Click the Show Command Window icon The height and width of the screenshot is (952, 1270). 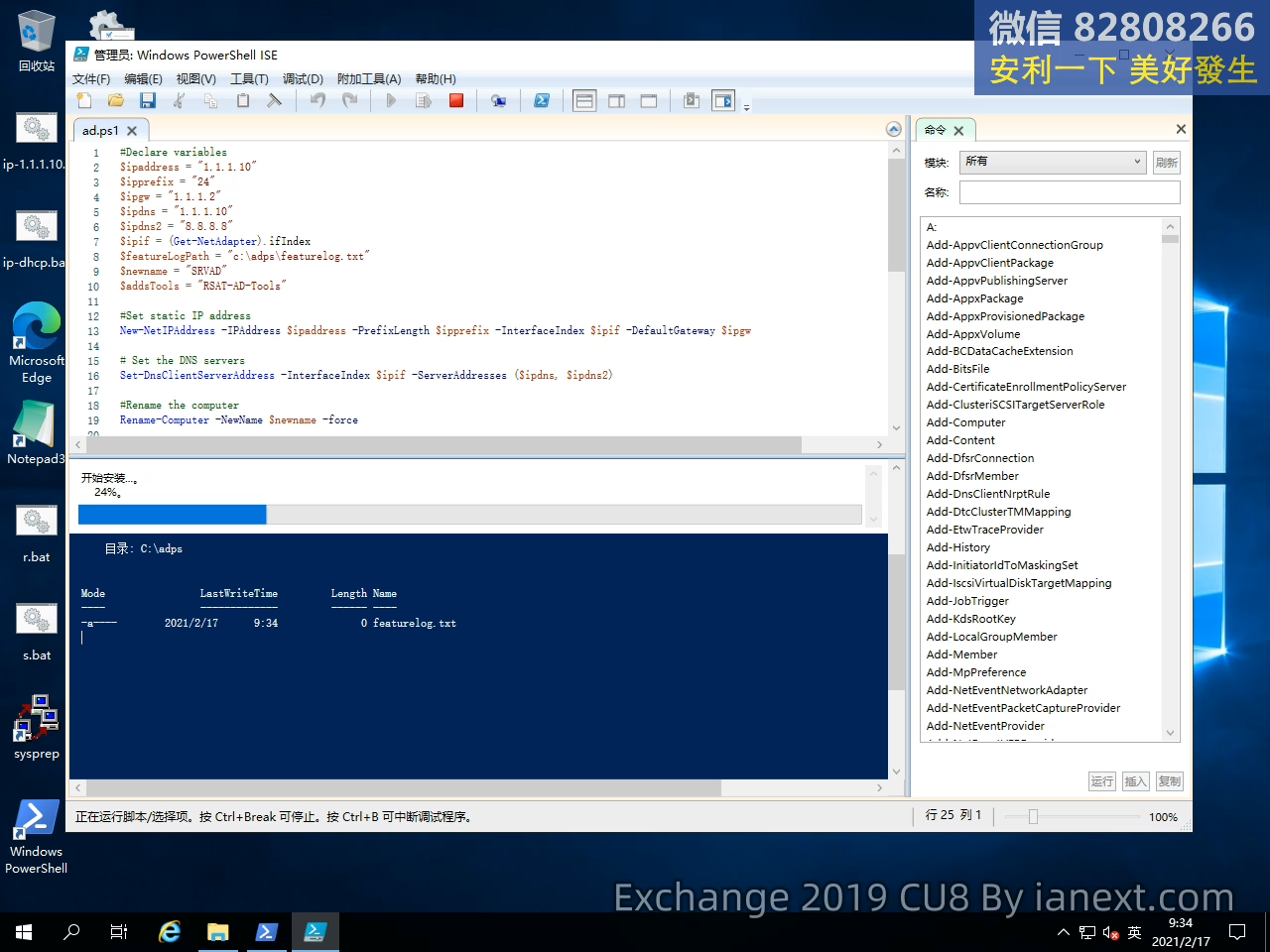point(692,100)
